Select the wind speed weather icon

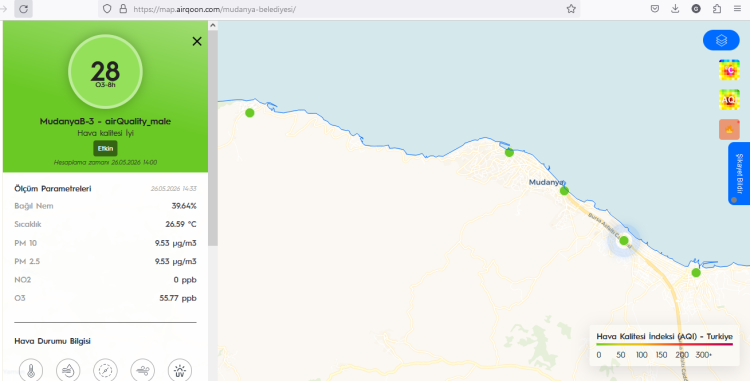[143, 370]
